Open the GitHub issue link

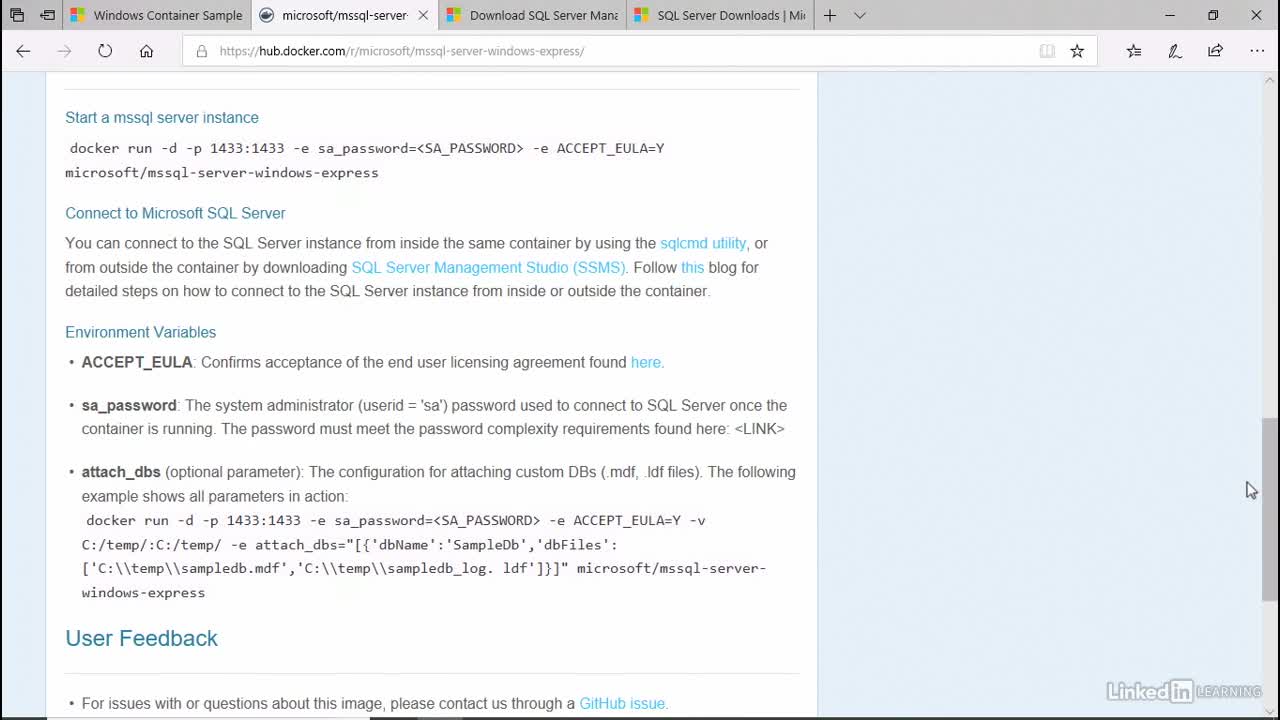622,703
